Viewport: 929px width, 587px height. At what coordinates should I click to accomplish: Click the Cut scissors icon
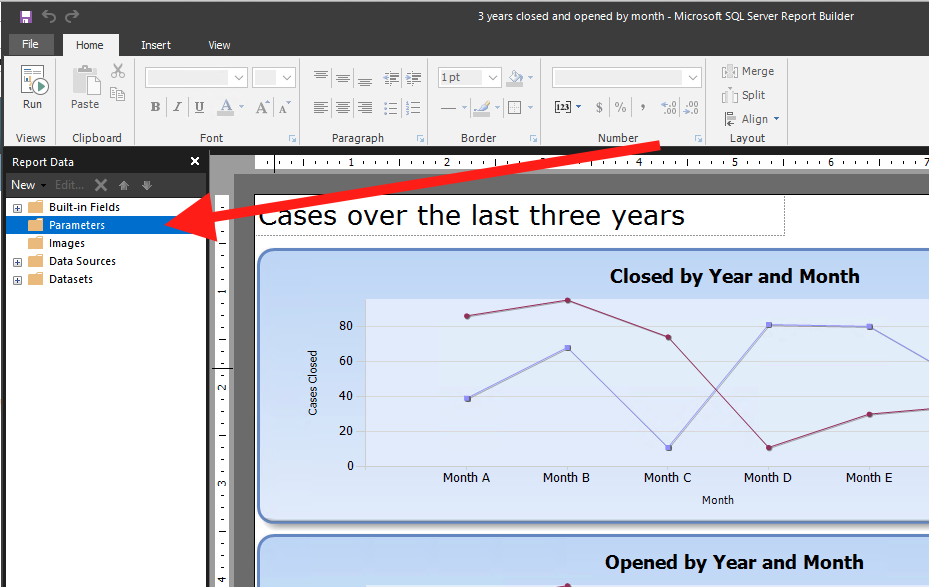(118, 71)
